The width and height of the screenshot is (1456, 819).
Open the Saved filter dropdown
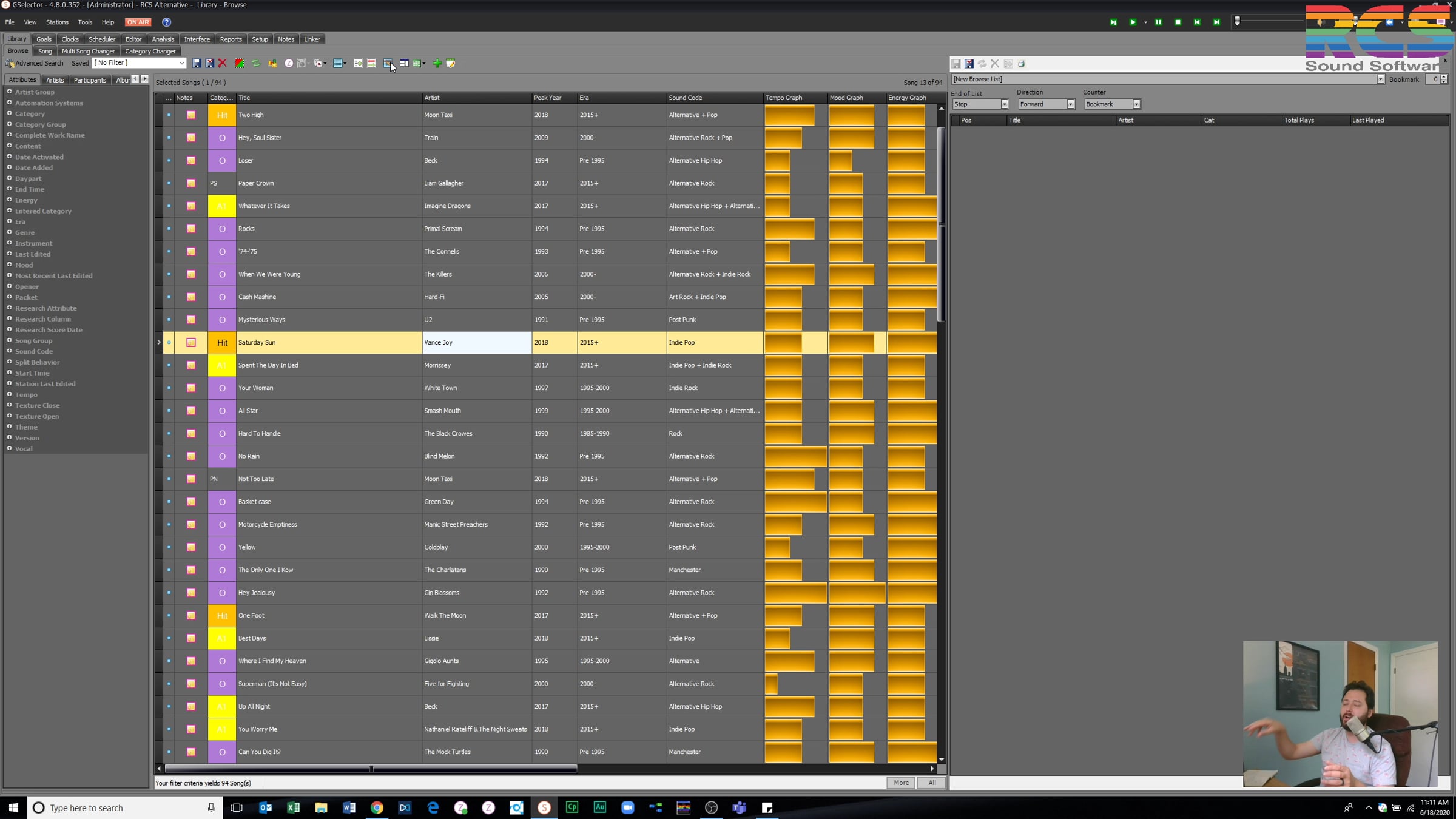click(x=181, y=63)
